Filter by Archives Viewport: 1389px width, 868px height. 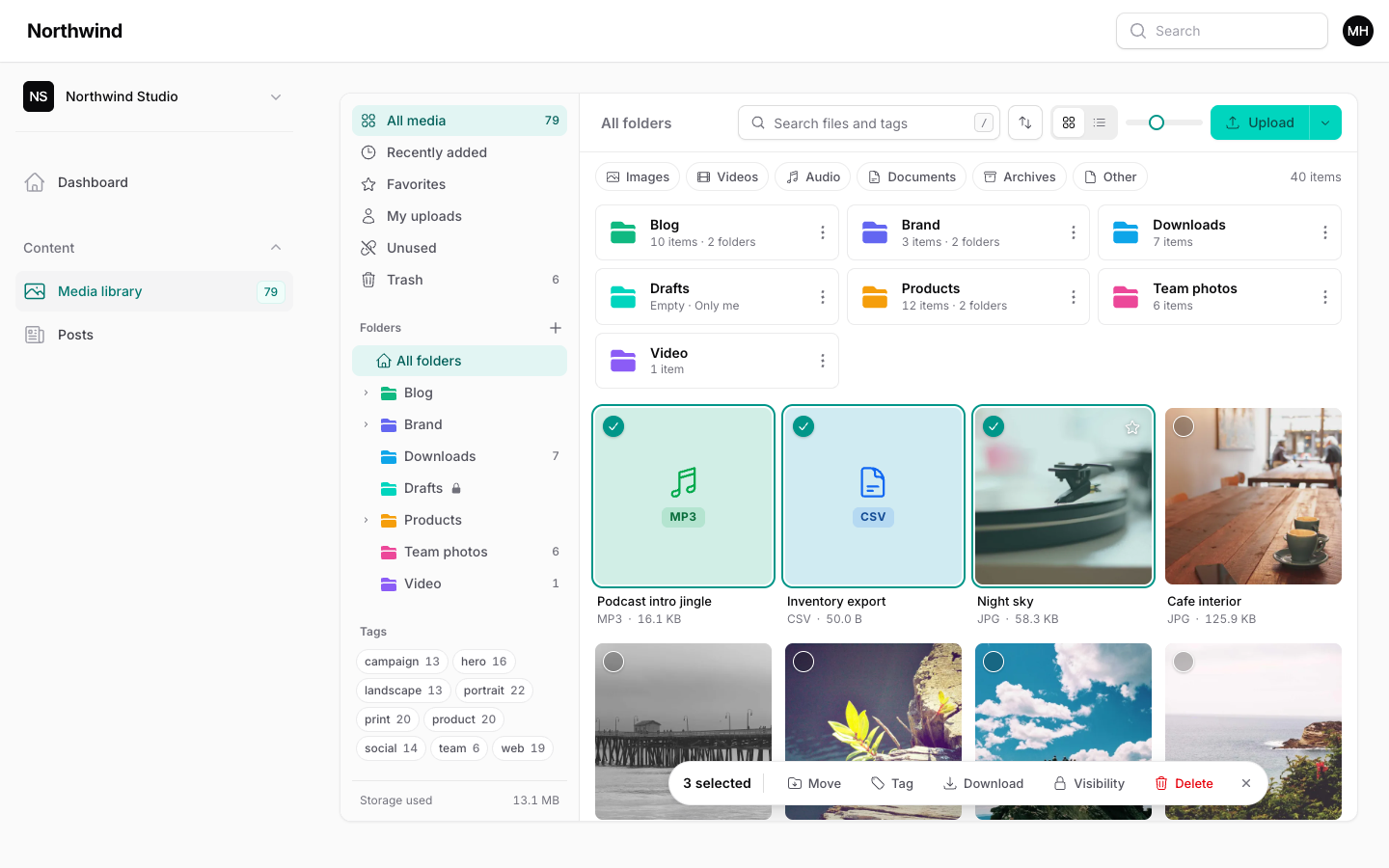pos(1020,176)
